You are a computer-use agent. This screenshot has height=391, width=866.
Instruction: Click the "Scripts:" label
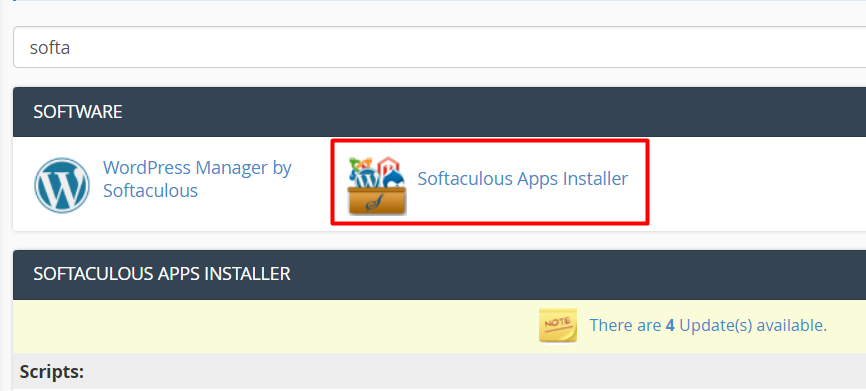pyautogui.click(x=52, y=372)
